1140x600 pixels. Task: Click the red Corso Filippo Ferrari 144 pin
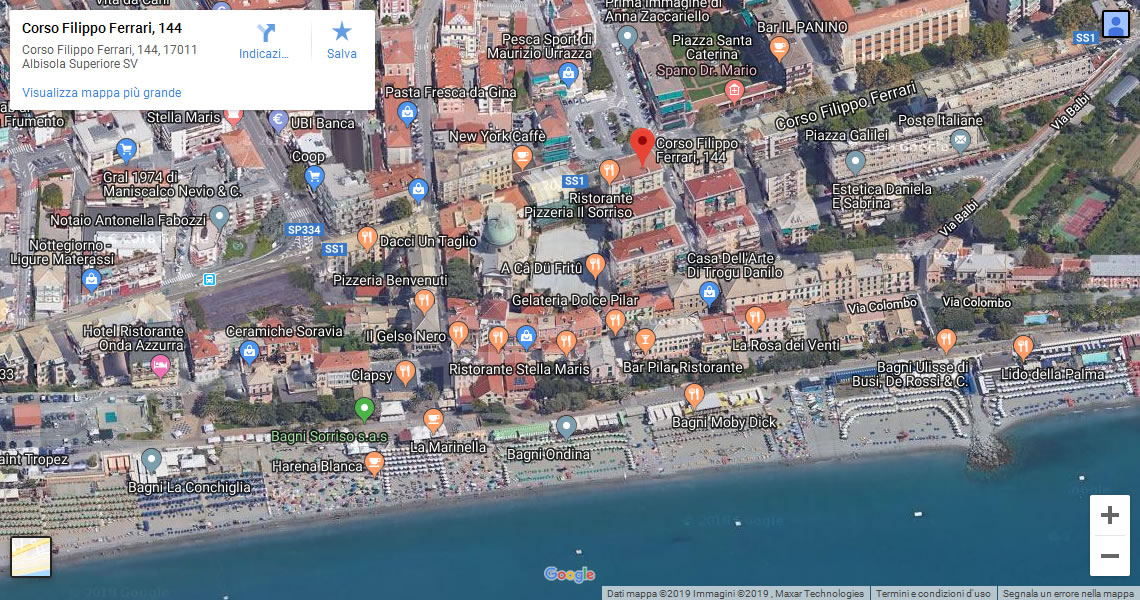pos(641,147)
